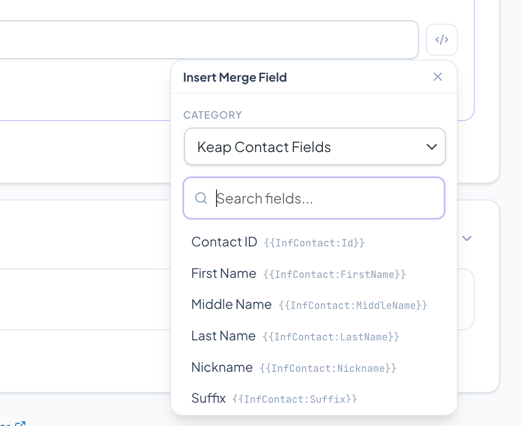This screenshot has width=523, height=426.
Task: Select the Contact ID merge field
Action: point(314,242)
